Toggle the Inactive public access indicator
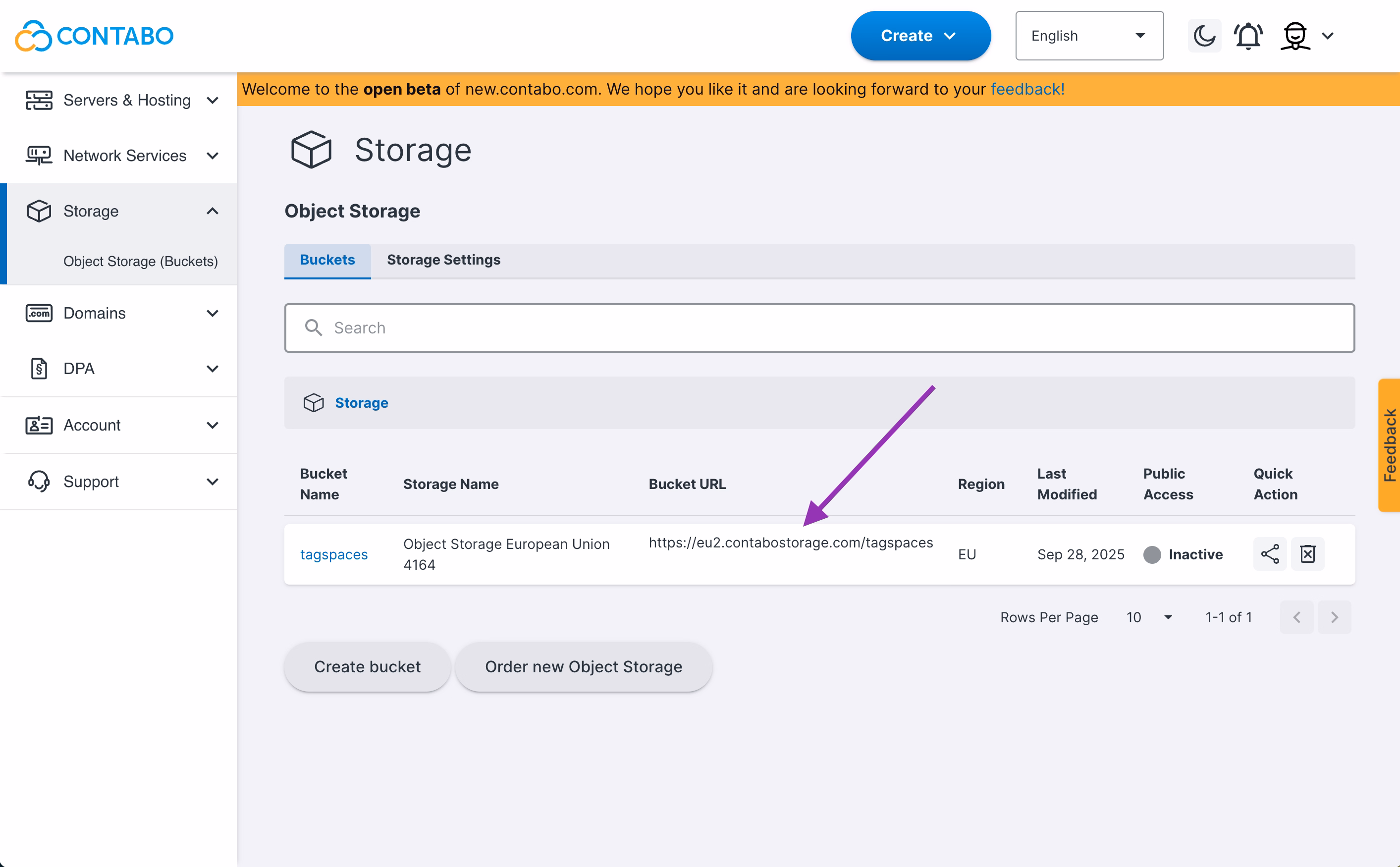The height and width of the screenshot is (867, 1400). point(1152,554)
